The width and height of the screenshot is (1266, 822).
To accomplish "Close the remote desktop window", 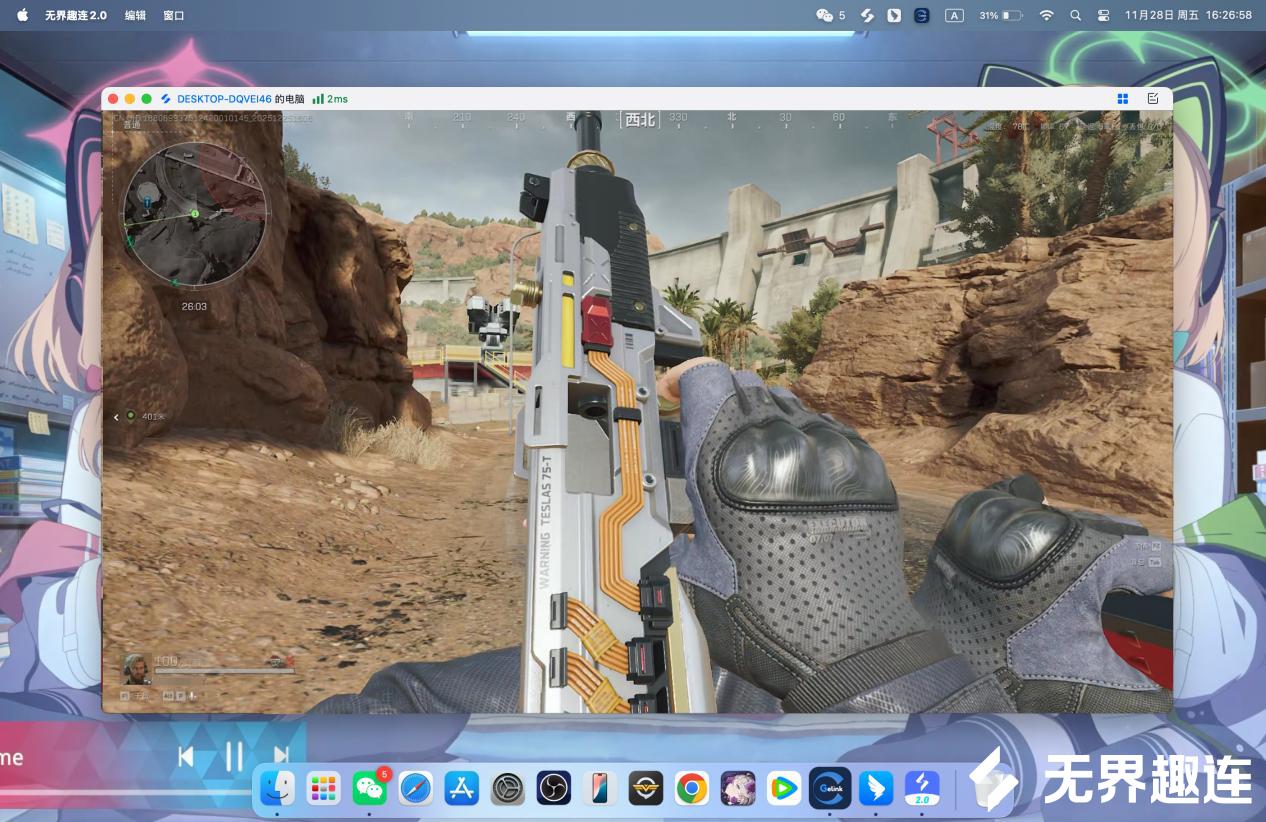I will 113,99.
